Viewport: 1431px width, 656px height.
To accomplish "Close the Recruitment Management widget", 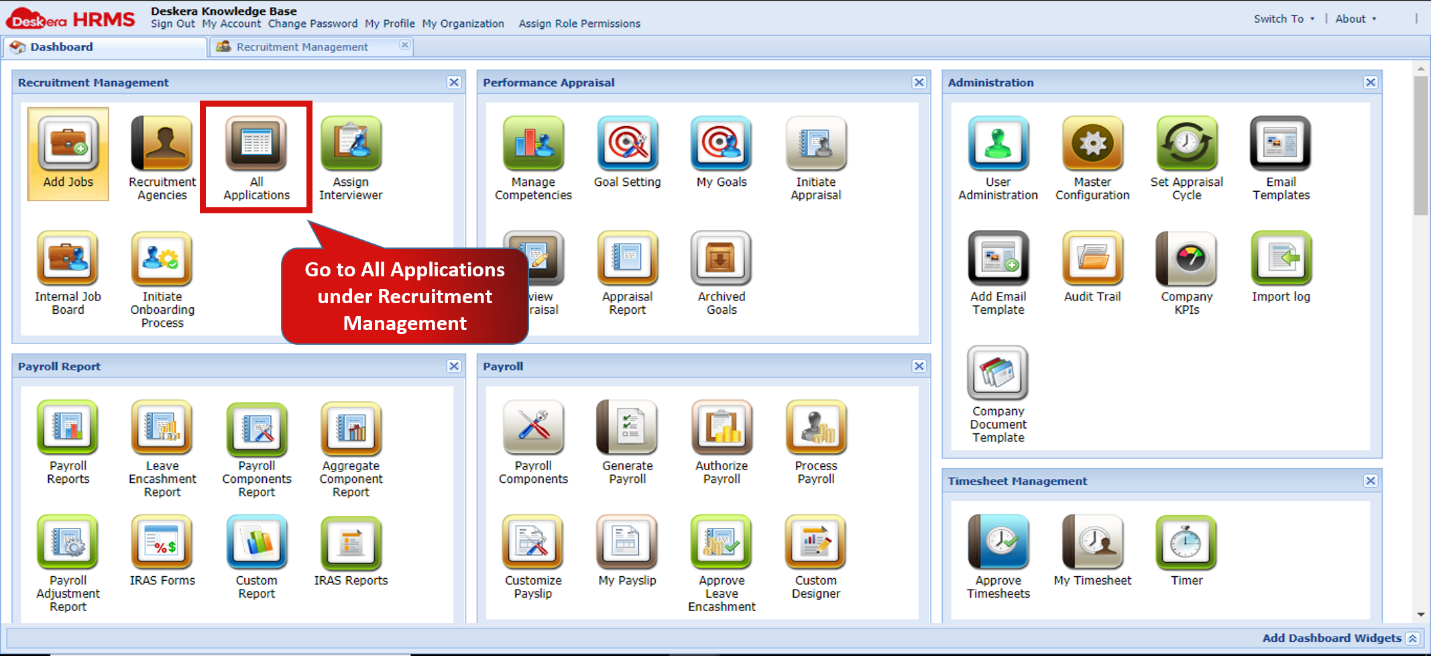I will [x=454, y=83].
